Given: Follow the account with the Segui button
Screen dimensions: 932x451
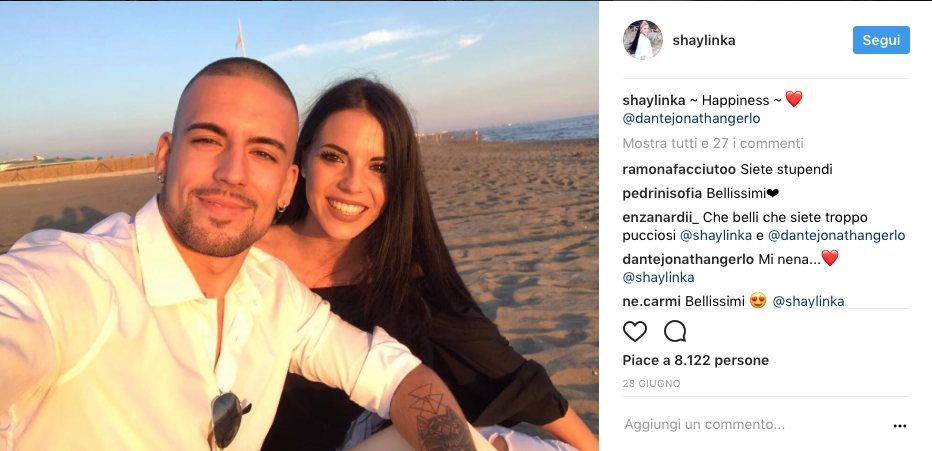Looking at the screenshot, I should pos(881,40).
